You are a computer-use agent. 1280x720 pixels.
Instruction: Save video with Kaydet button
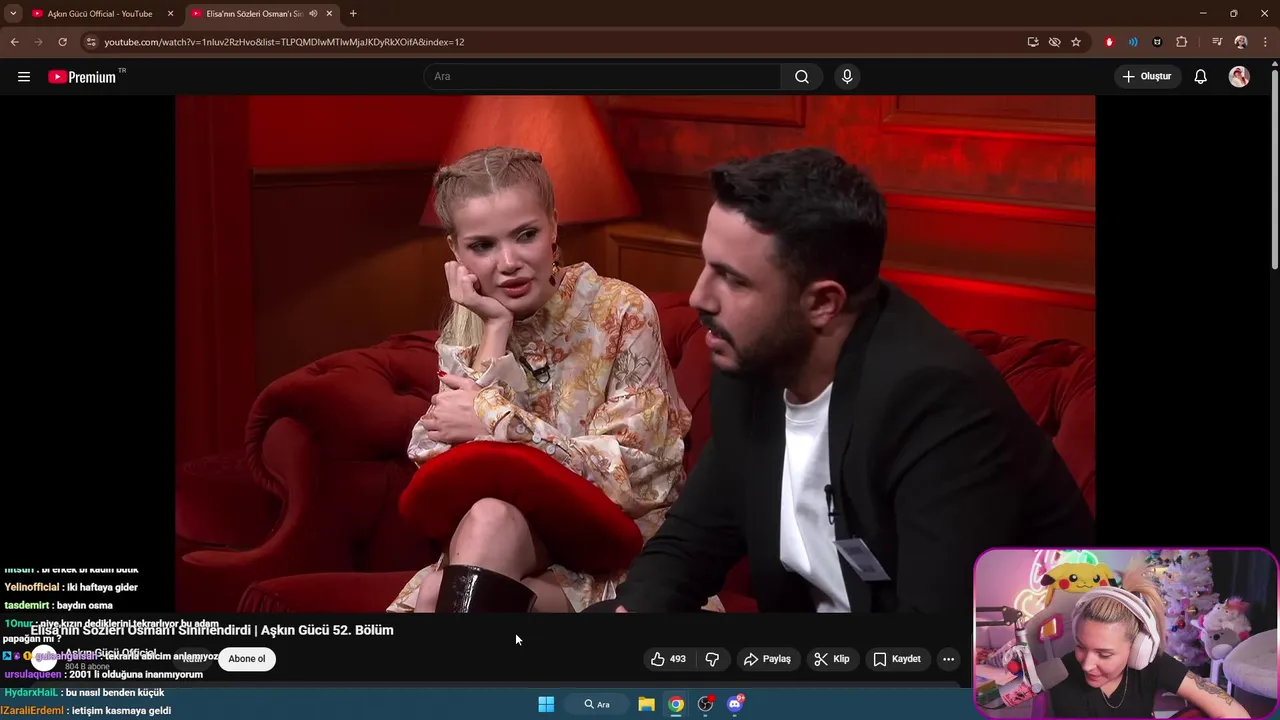coord(897,659)
